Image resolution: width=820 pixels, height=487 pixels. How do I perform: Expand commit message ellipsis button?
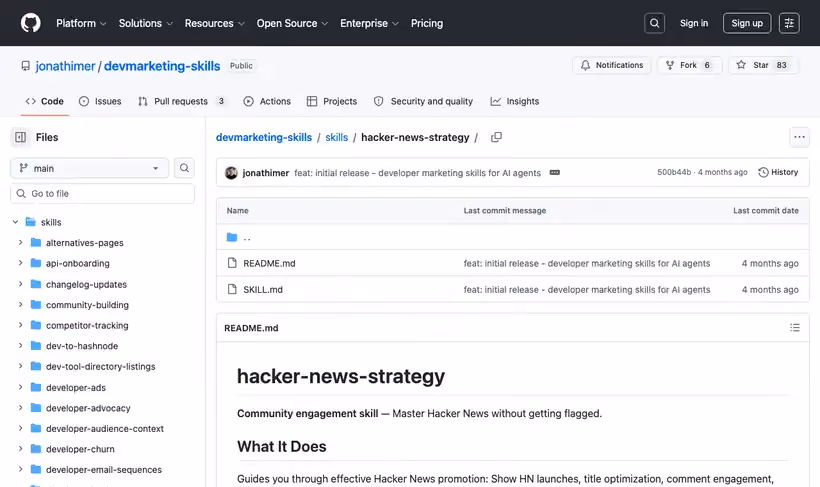coord(555,173)
